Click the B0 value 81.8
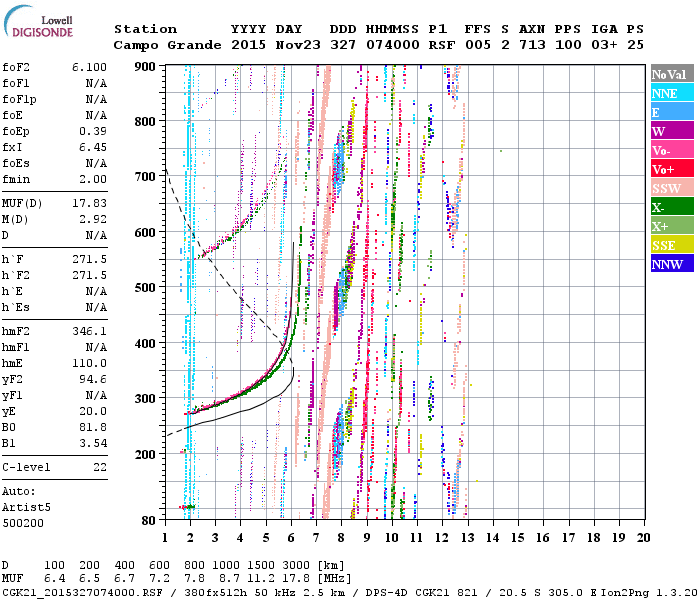 click(93, 427)
